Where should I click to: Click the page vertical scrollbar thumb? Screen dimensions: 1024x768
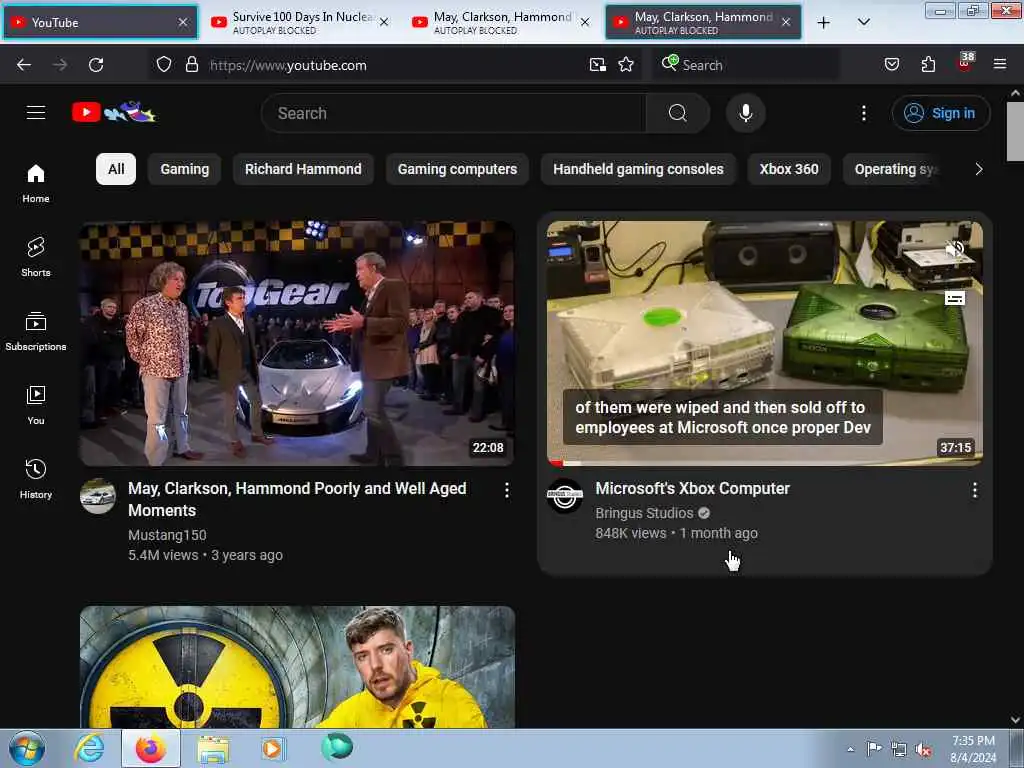click(1014, 131)
